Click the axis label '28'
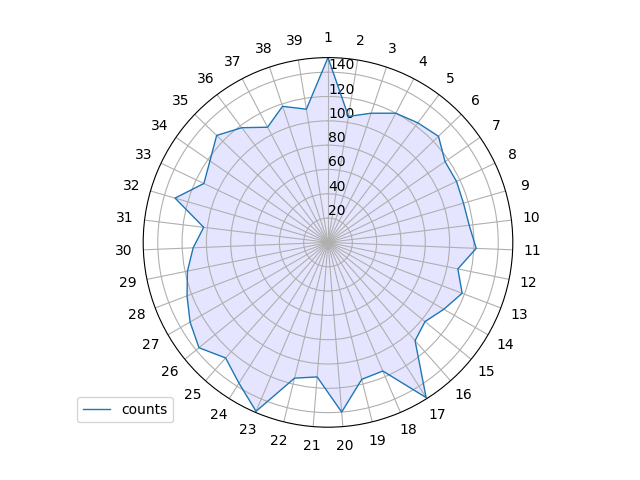 pos(137,314)
